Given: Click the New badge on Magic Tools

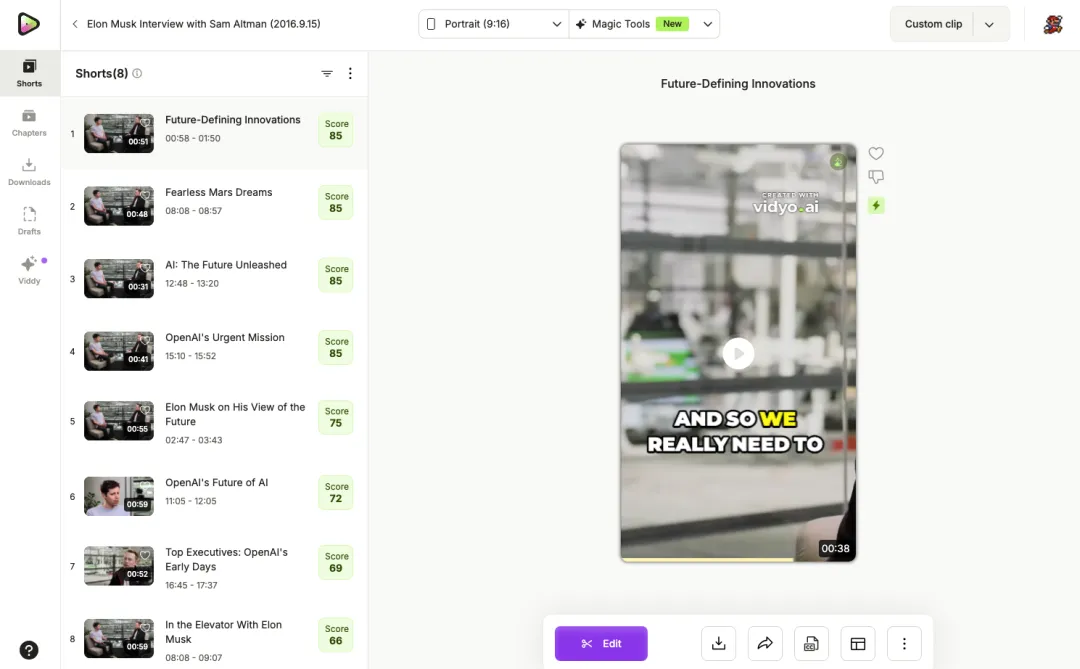Looking at the screenshot, I should (x=672, y=24).
